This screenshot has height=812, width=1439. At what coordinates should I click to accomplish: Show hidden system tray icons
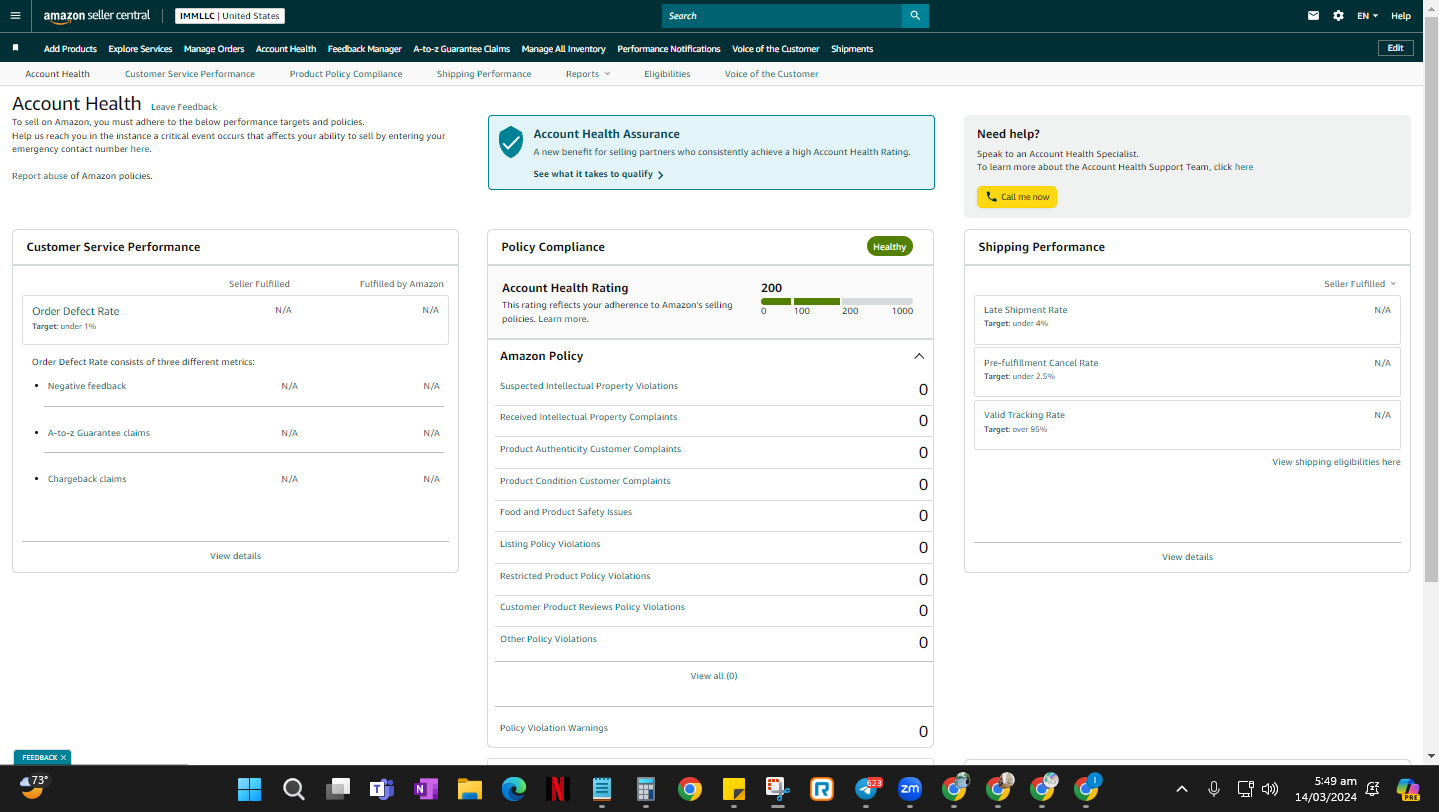pos(1182,789)
